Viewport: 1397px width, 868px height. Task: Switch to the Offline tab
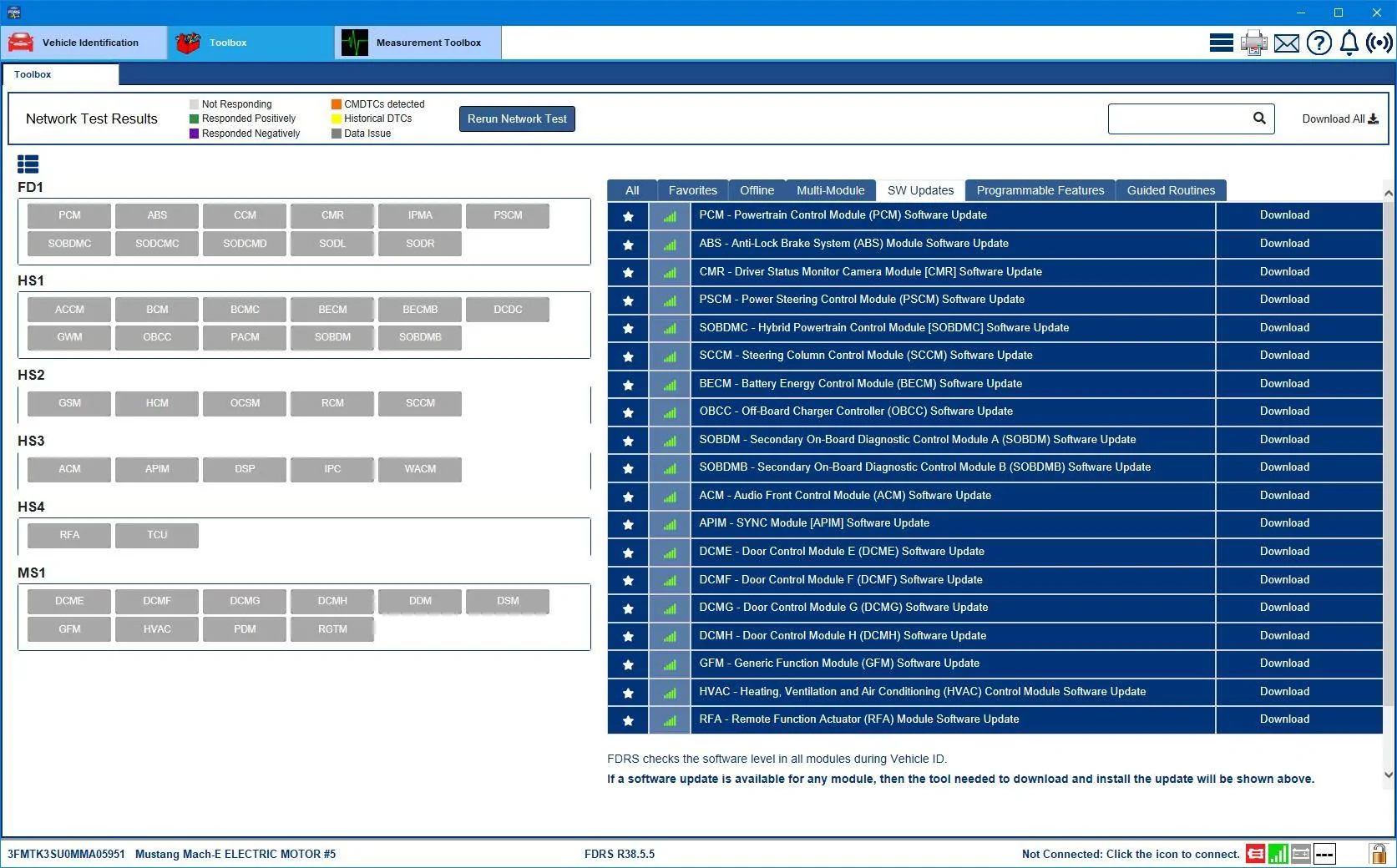757,190
